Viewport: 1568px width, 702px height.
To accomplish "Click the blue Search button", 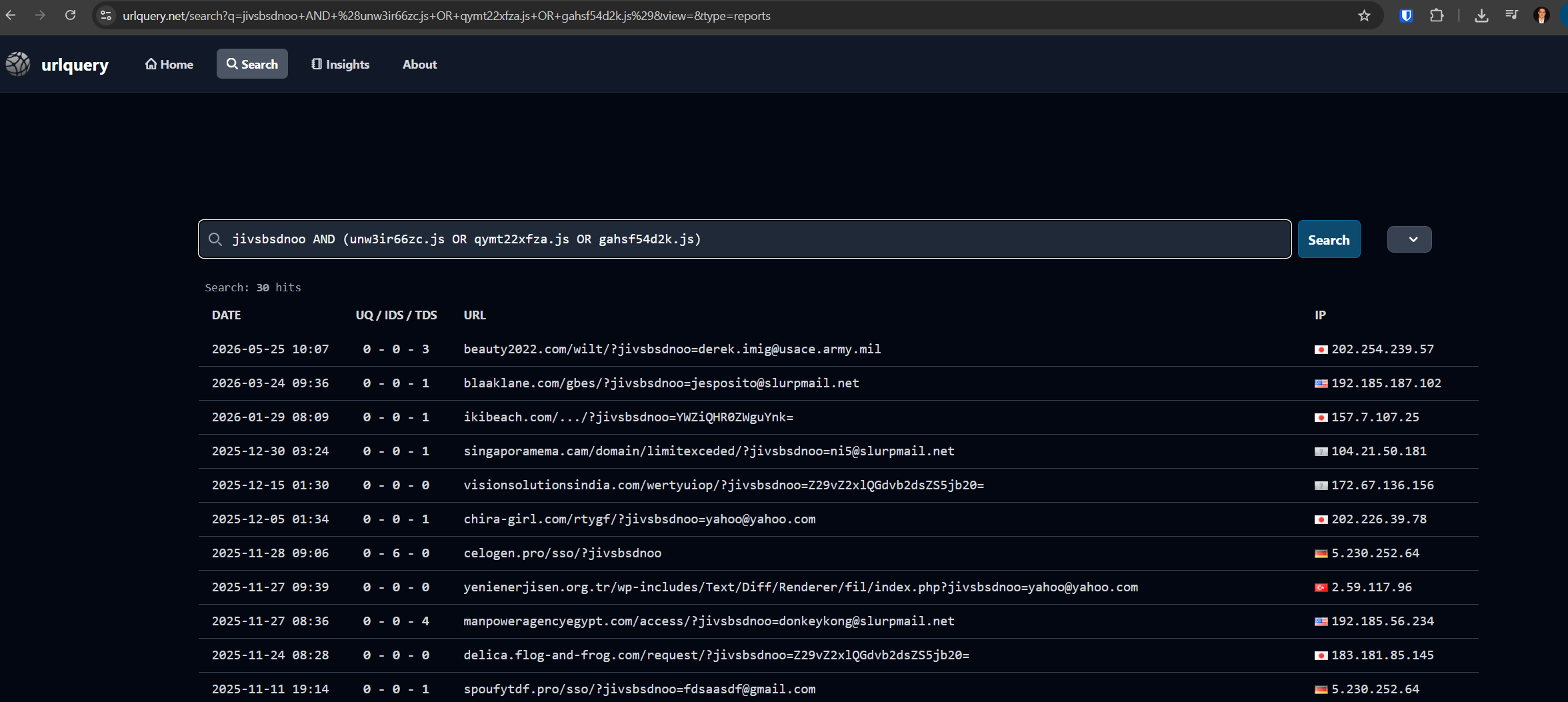I will coord(1329,239).
